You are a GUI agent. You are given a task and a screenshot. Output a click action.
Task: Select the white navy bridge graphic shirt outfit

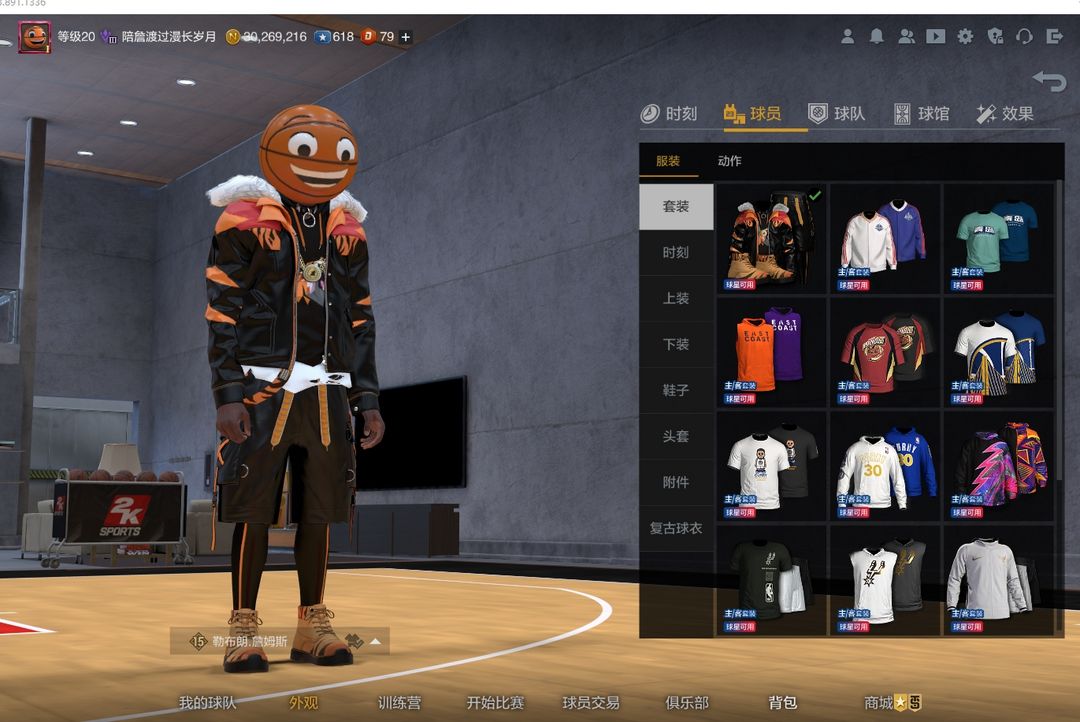[x=999, y=352]
